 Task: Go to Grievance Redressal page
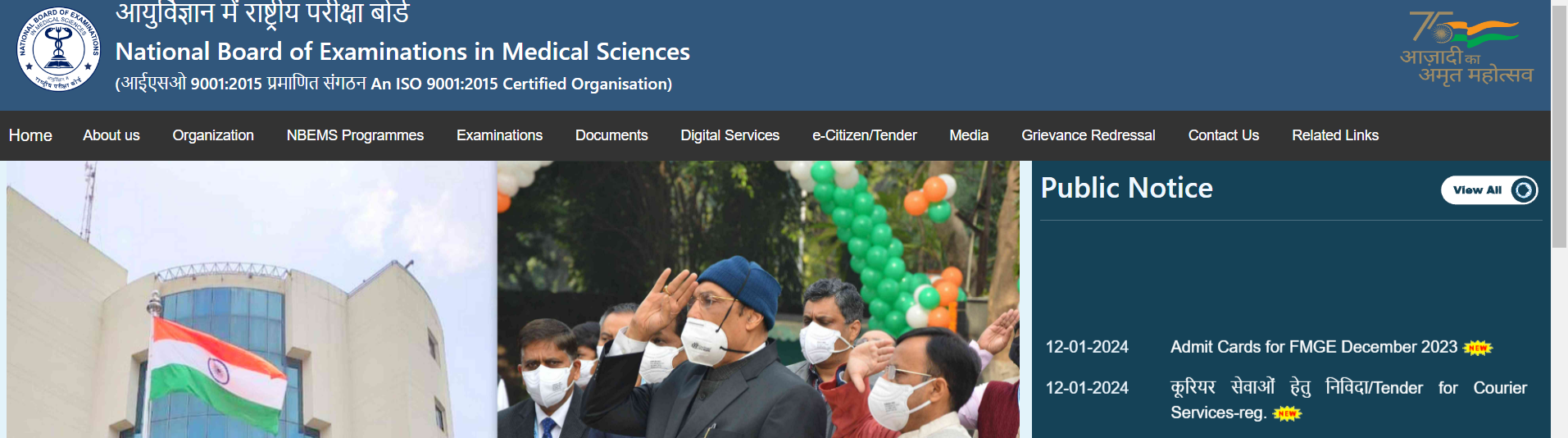click(x=1088, y=135)
